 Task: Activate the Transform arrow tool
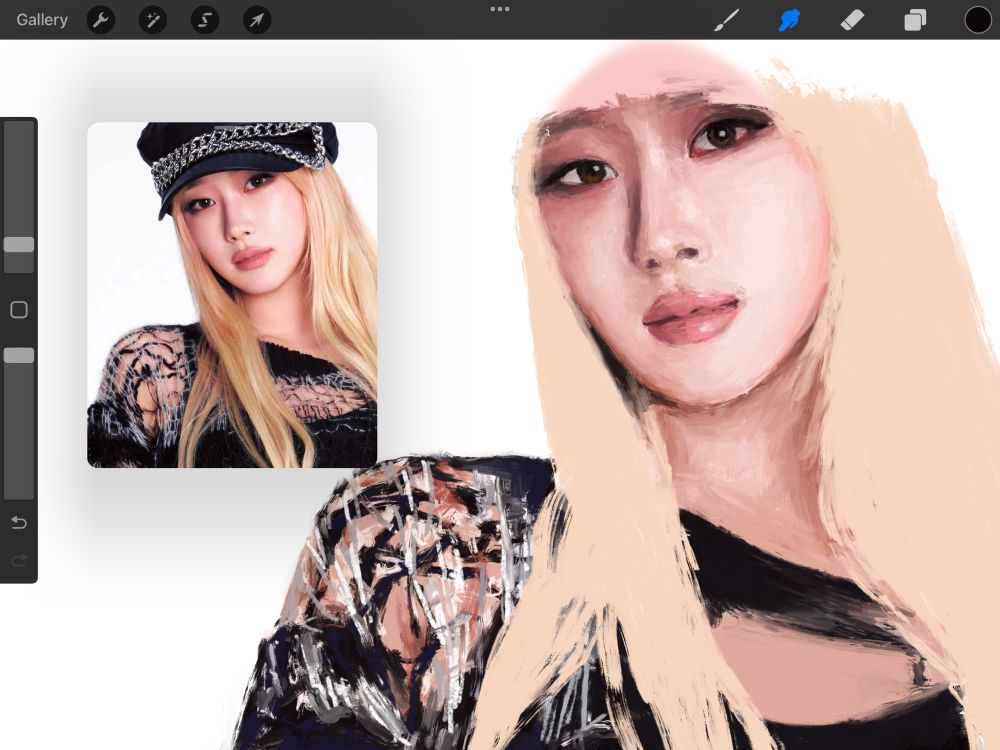[257, 20]
